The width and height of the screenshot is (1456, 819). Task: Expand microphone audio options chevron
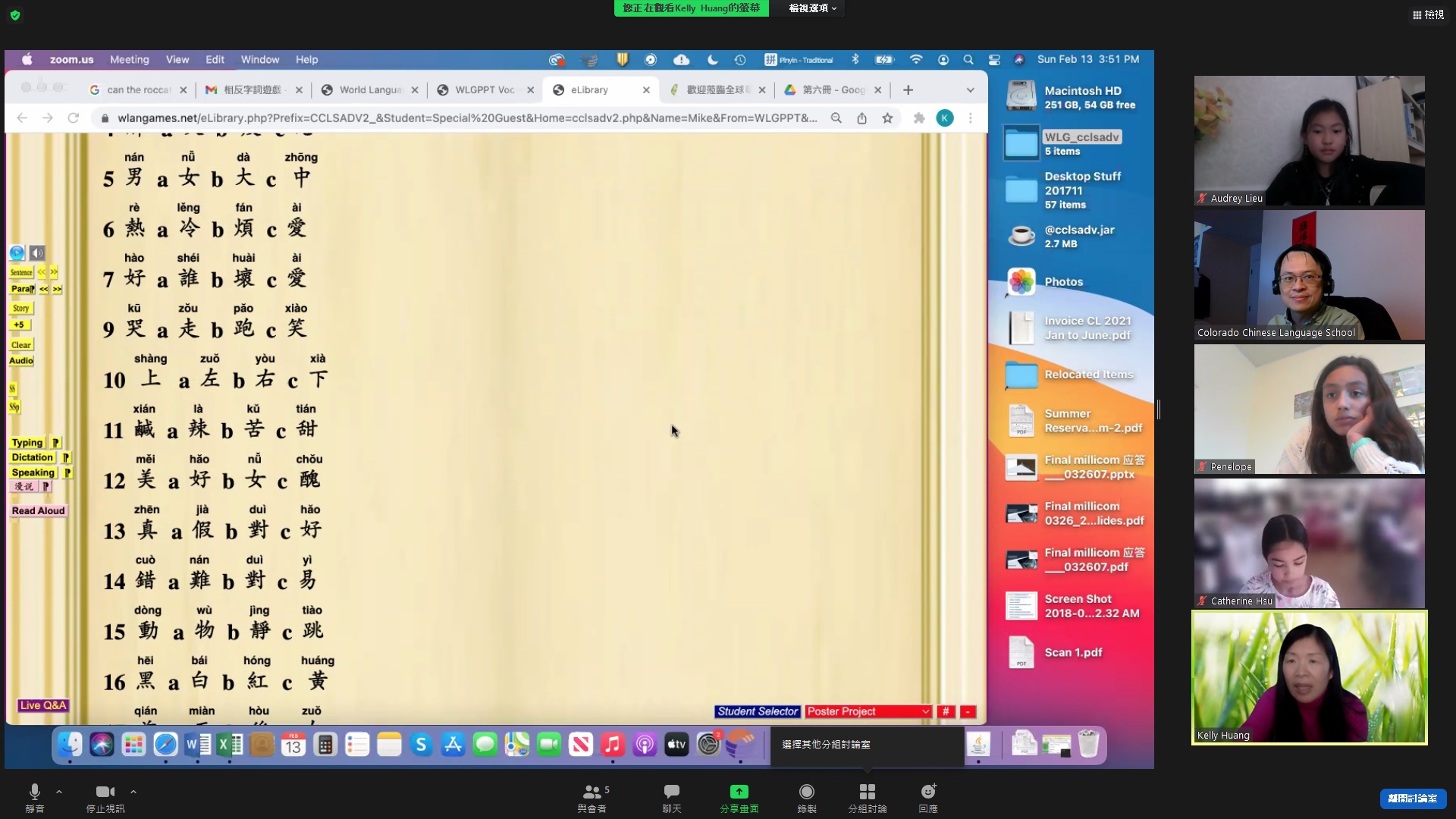[x=59, y=792]
